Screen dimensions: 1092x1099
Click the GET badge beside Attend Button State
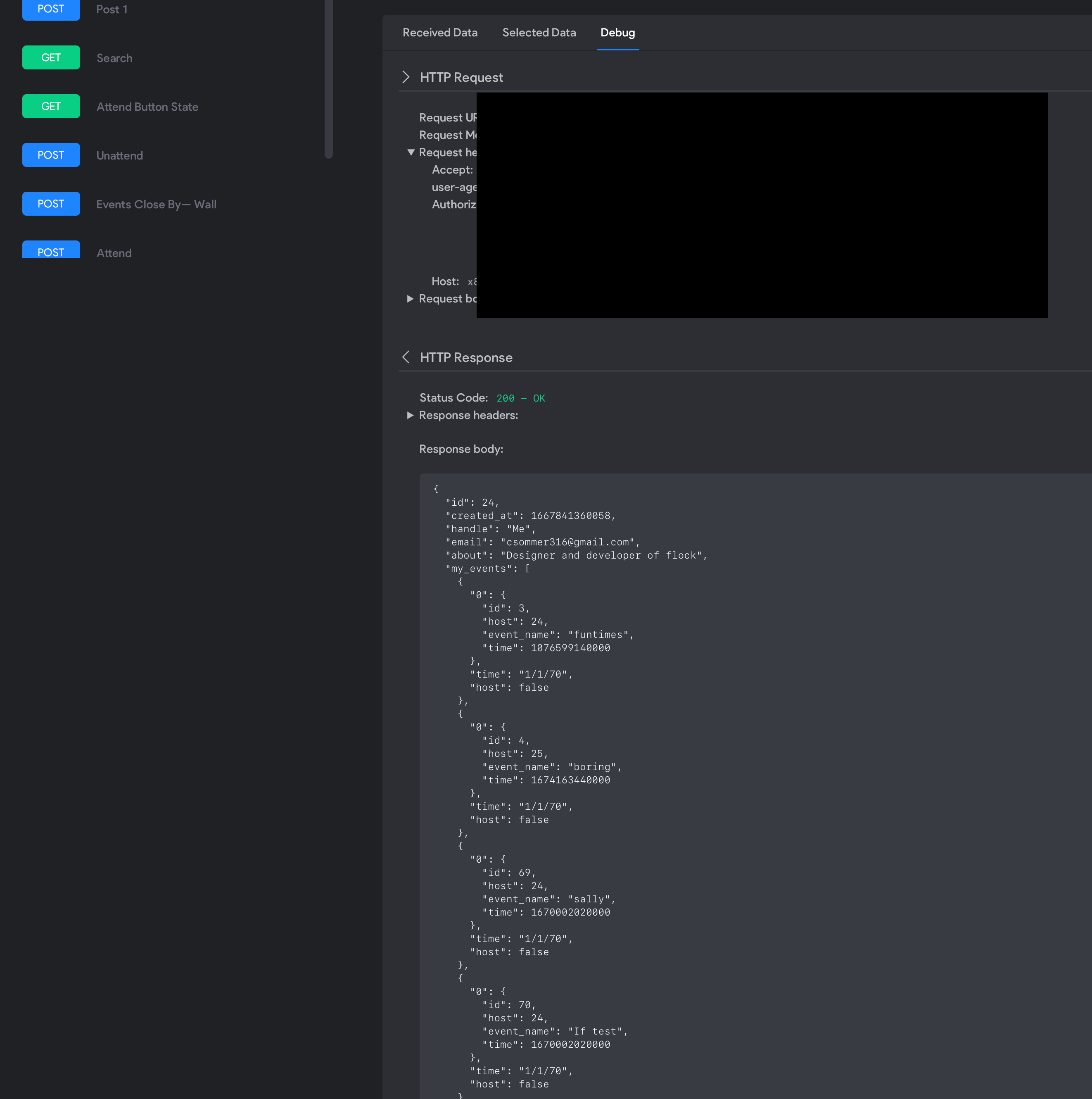click(51, 106)
